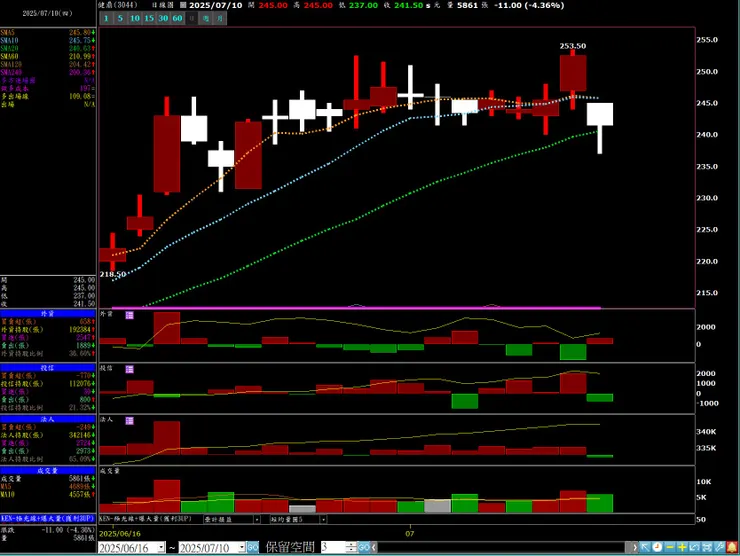
Task: Open the 累計類息 indicator dropdown
Action: [257, 519]
